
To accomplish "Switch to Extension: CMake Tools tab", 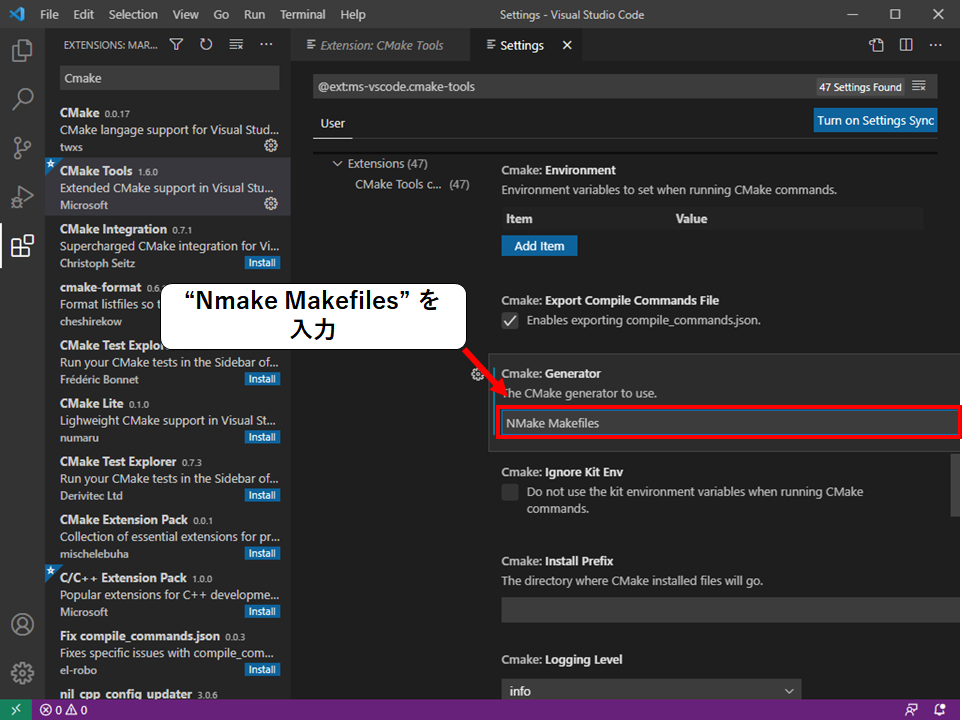I will 380,45.
